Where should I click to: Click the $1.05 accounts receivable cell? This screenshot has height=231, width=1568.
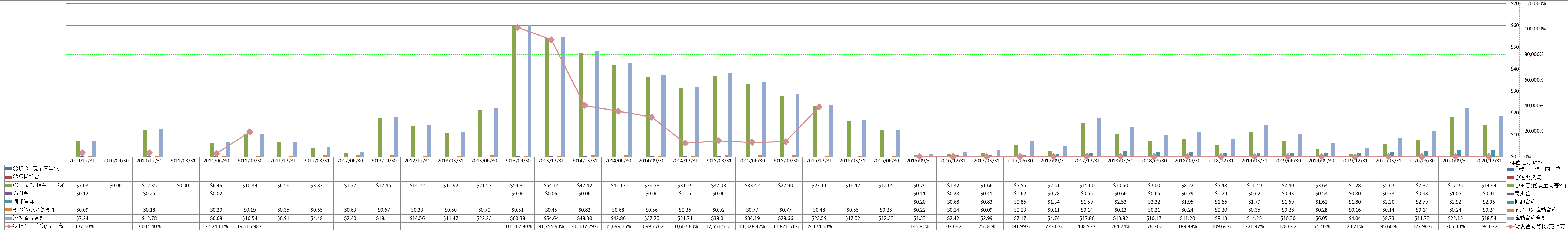tap(1455, 194)
